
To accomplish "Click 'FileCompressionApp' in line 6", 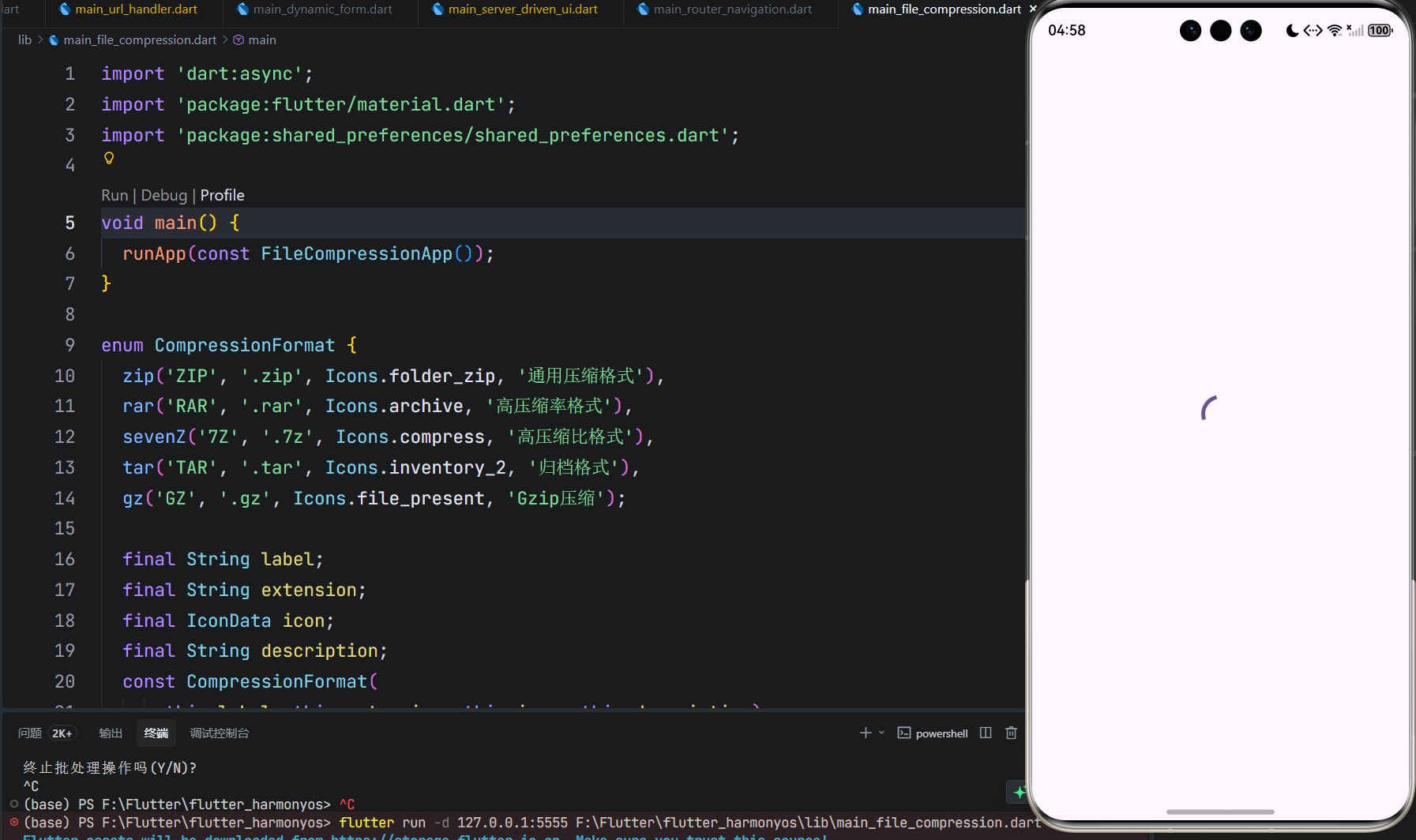I will click(356, 254).
